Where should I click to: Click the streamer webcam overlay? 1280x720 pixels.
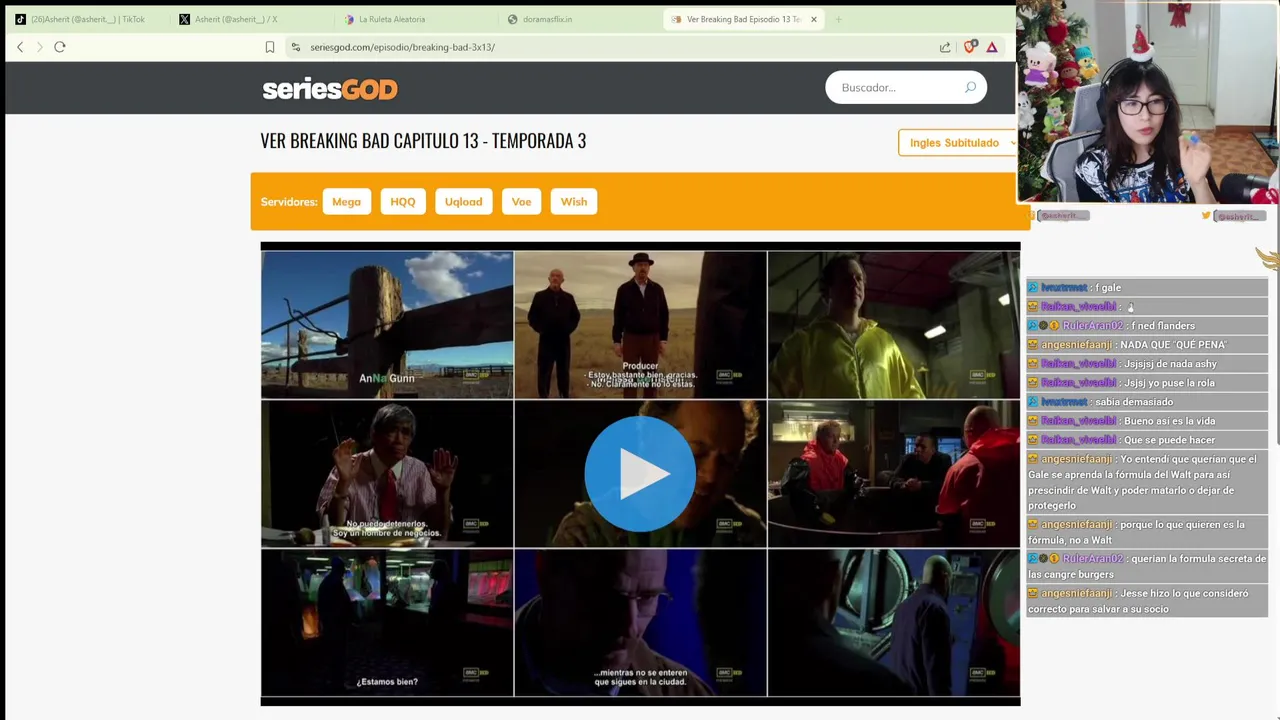click(1148, 102)
